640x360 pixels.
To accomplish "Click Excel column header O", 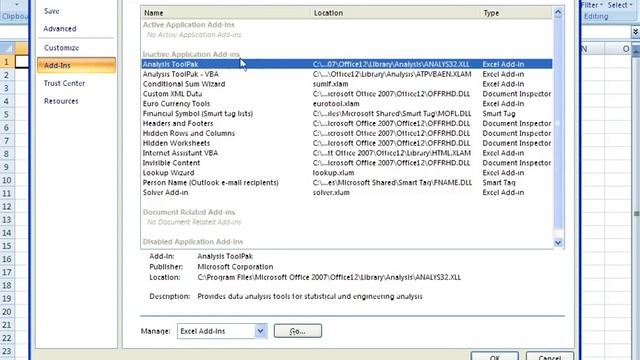I will point(618,49).
